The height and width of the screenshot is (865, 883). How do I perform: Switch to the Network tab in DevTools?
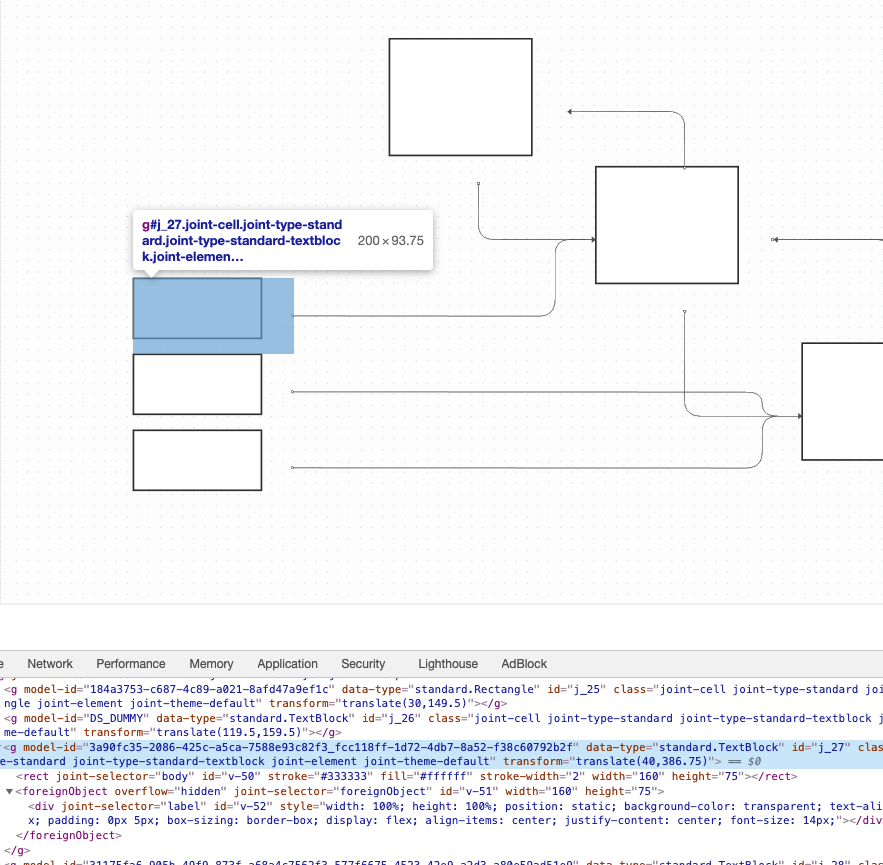pyautogui.click(x=49, y=663)
